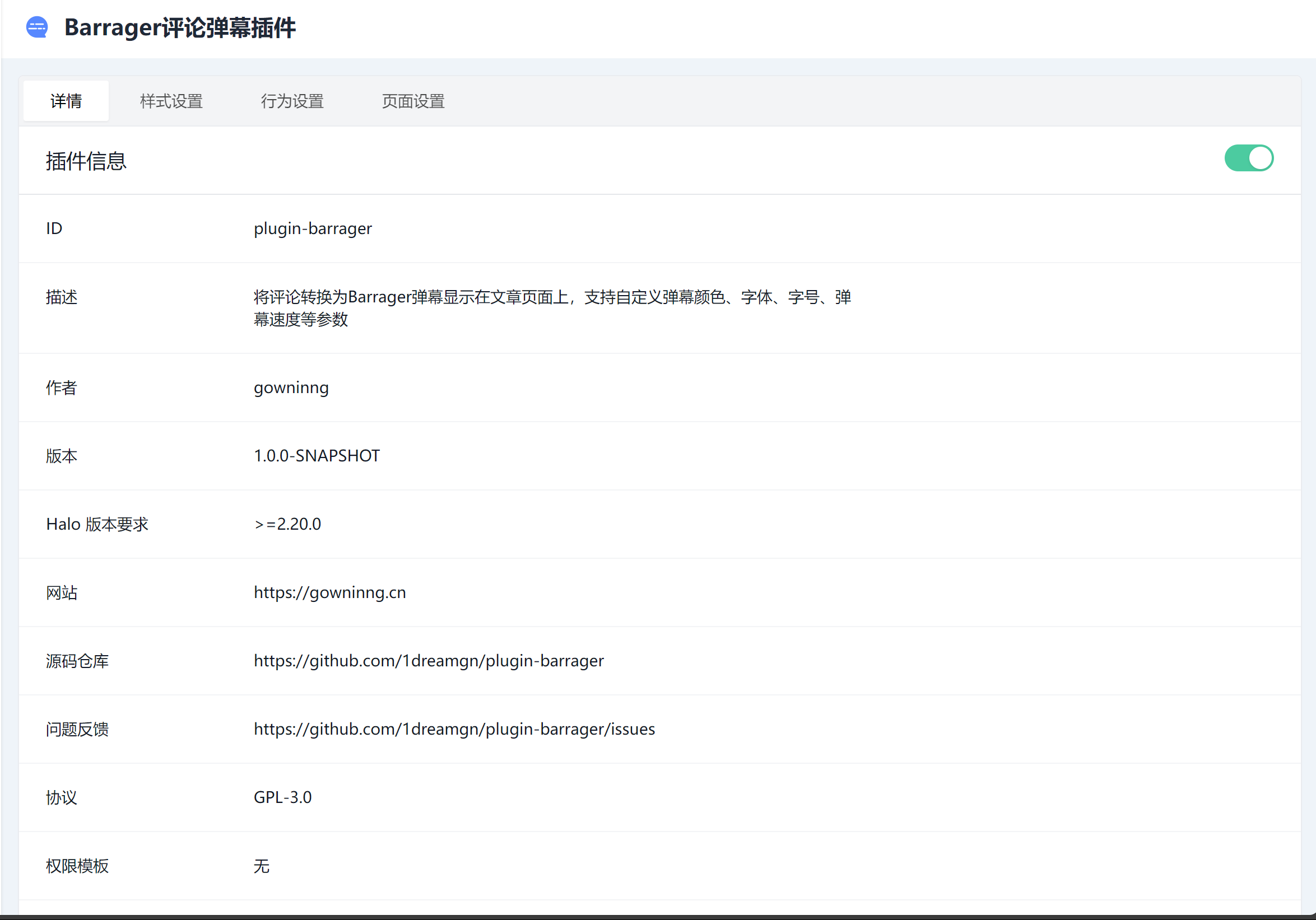Open the 行为设置 tab

point(292,101)
